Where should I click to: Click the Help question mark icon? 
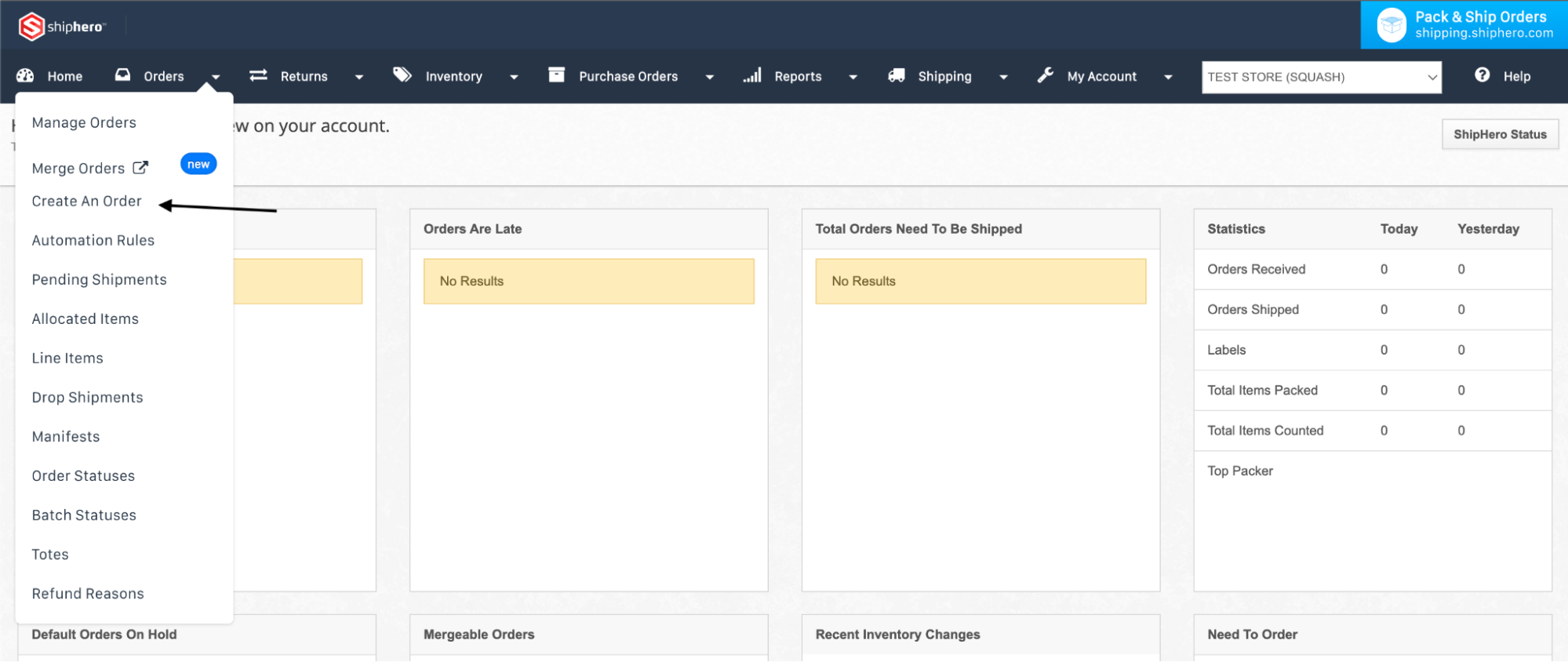(x=1482, y=75)
